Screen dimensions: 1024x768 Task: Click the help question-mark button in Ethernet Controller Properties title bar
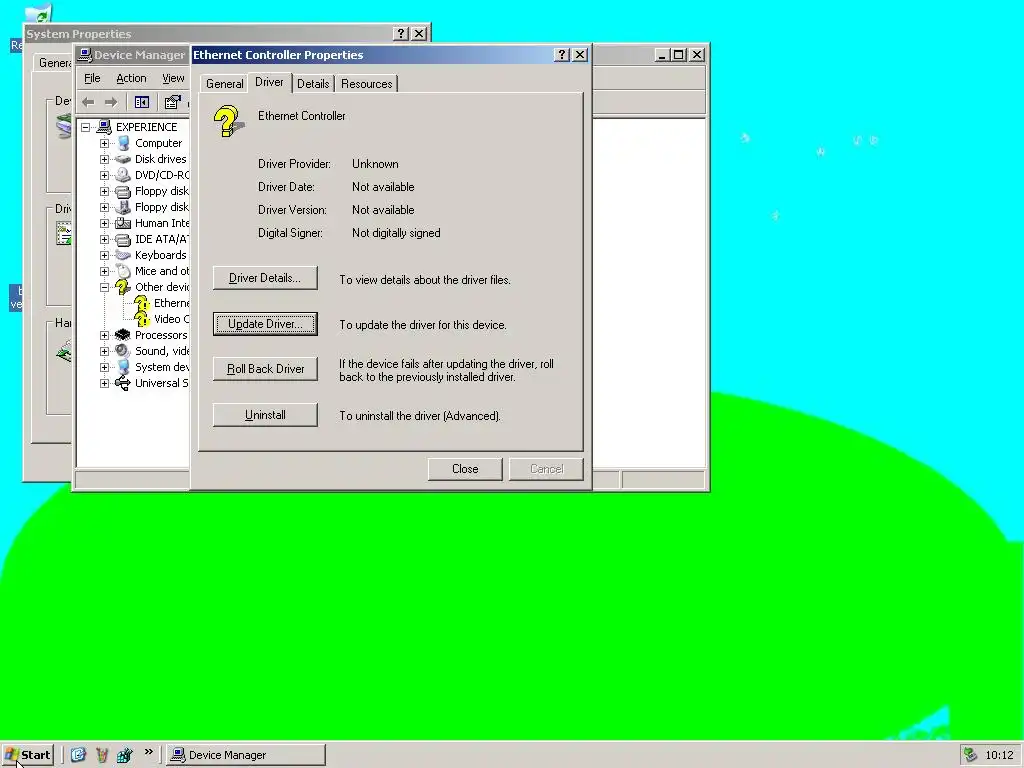point(562,55)
